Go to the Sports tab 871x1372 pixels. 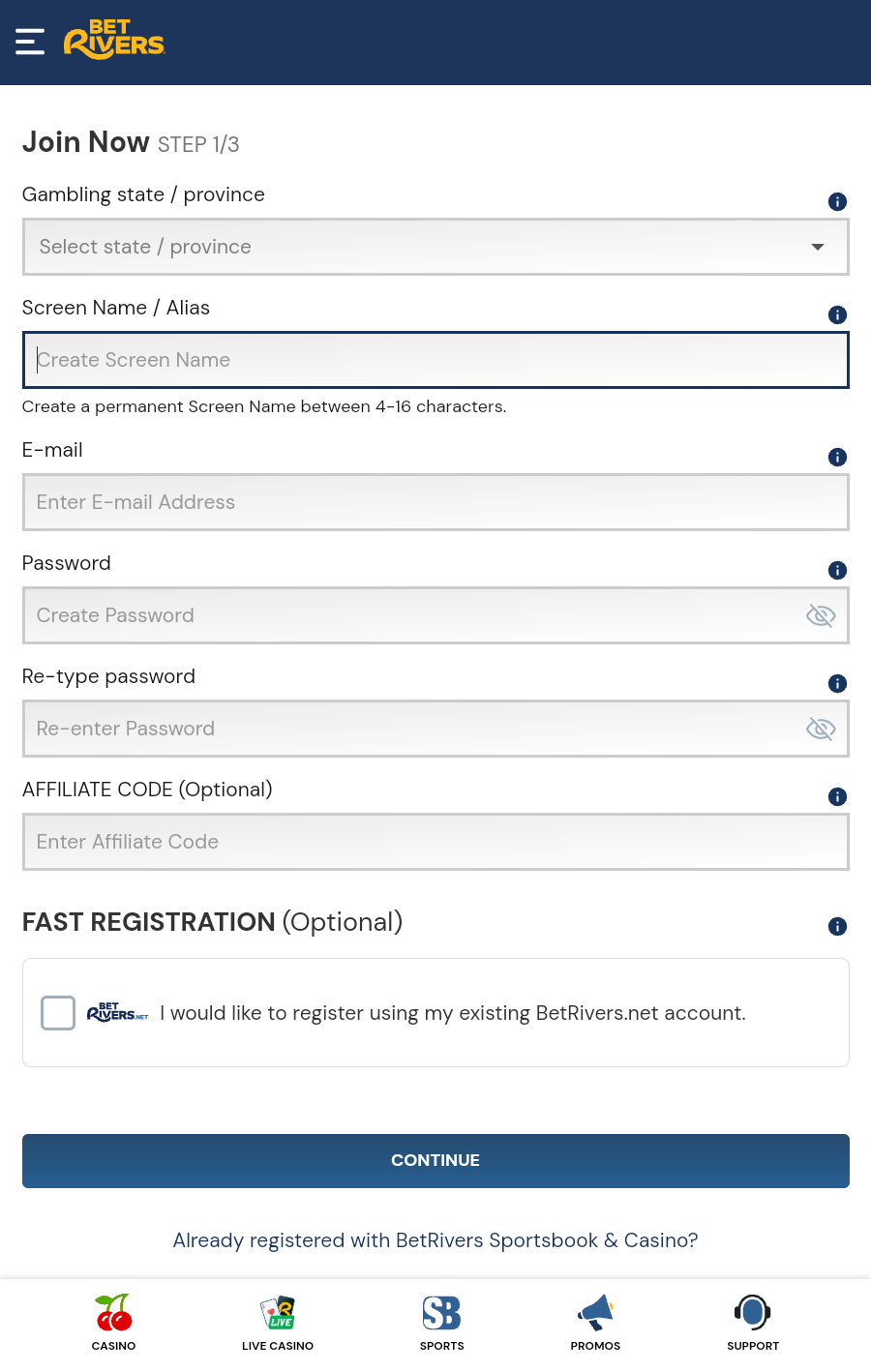point(441,1322)
